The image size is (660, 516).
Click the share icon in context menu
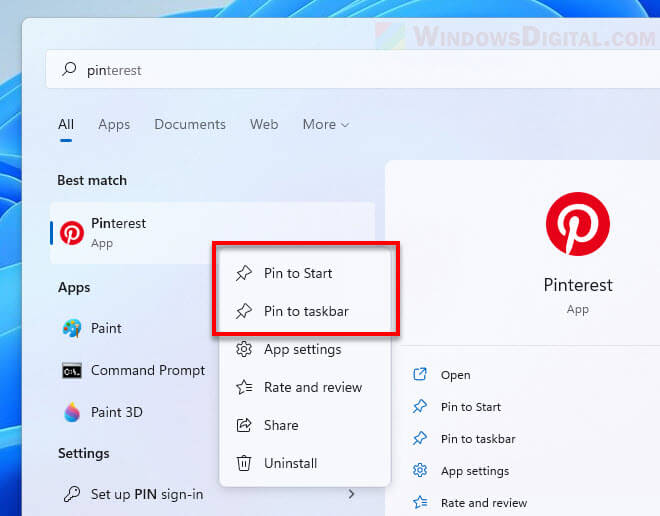click(x=244, y=425)
